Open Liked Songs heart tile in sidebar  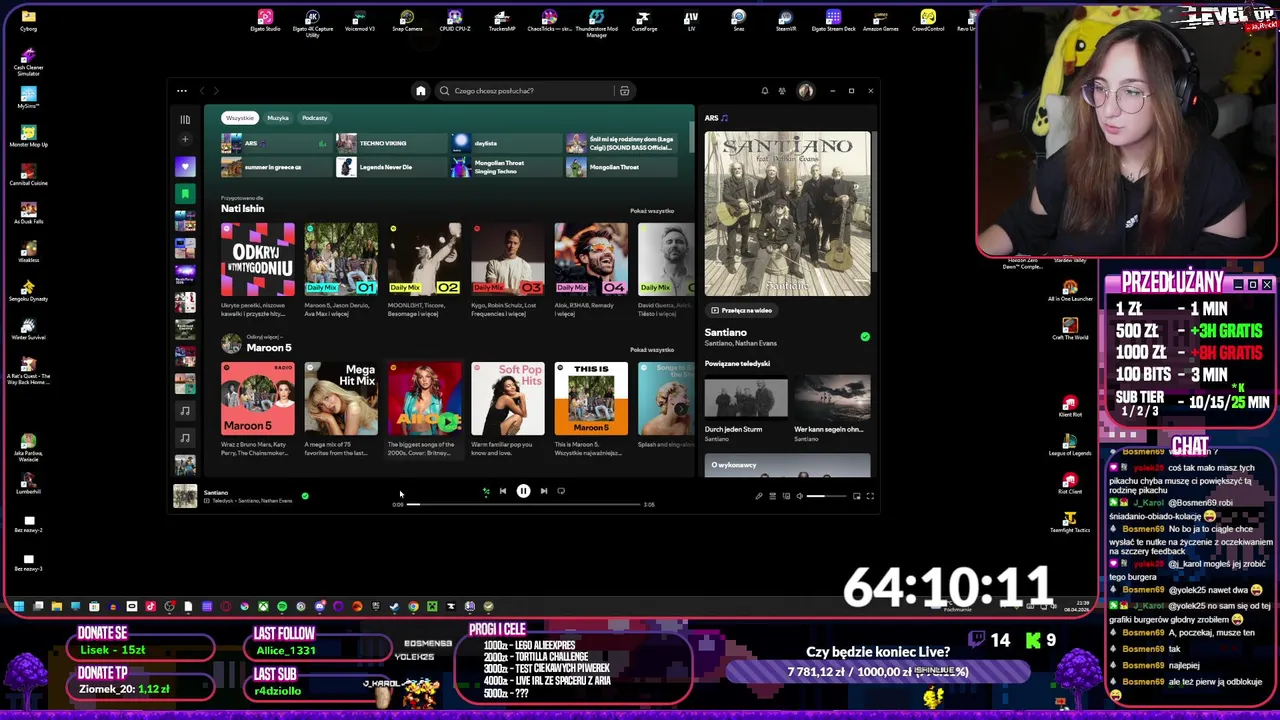pos(185,166)
